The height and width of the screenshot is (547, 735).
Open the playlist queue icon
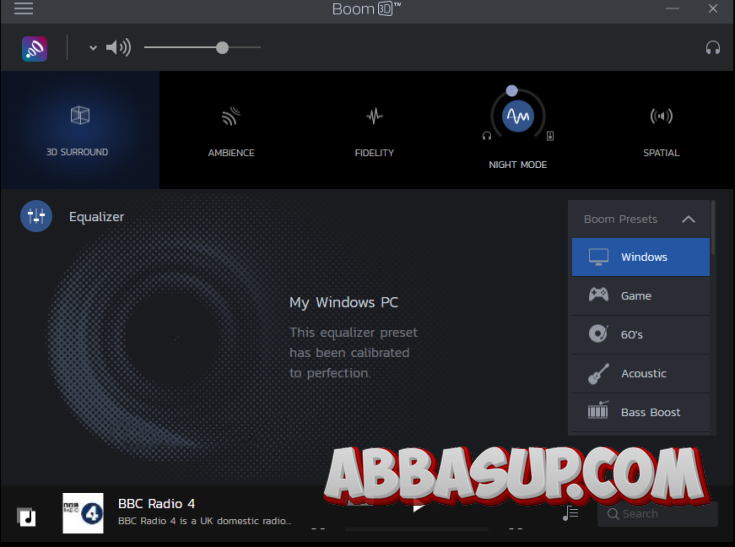pyautogui.click(x=570, y=513)
